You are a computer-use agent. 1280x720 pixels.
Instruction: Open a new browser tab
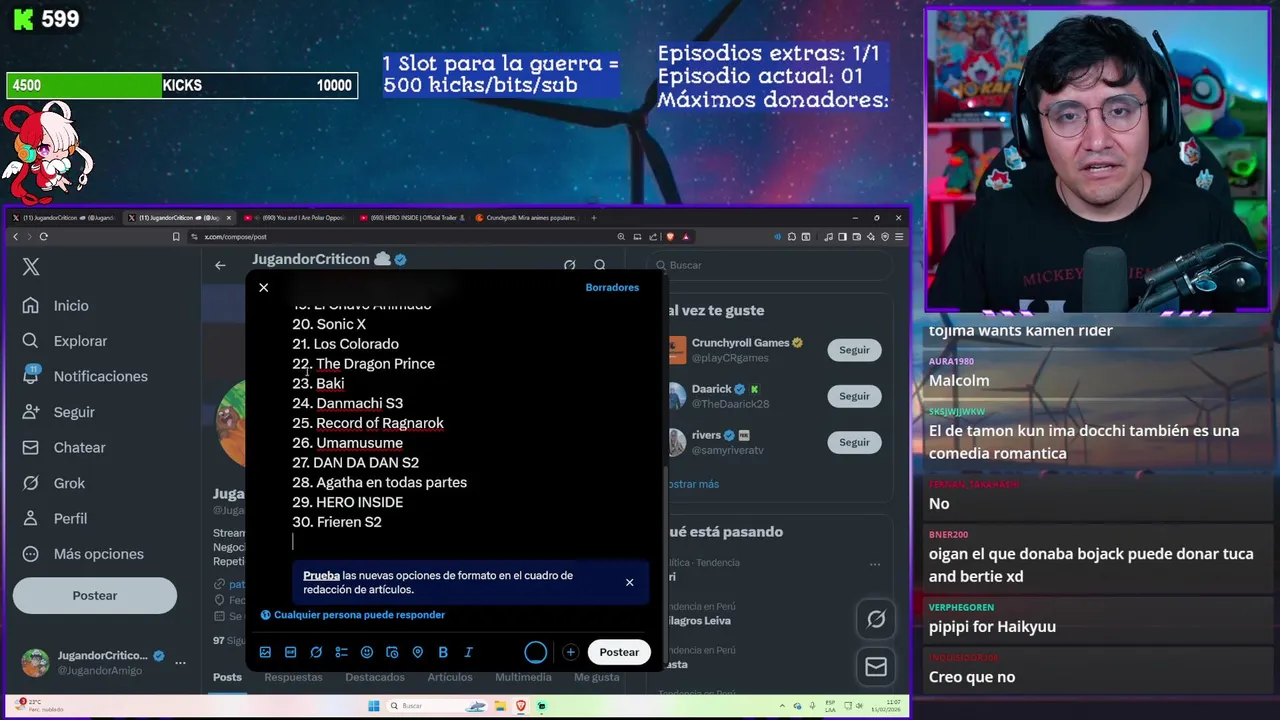(594, 218)
